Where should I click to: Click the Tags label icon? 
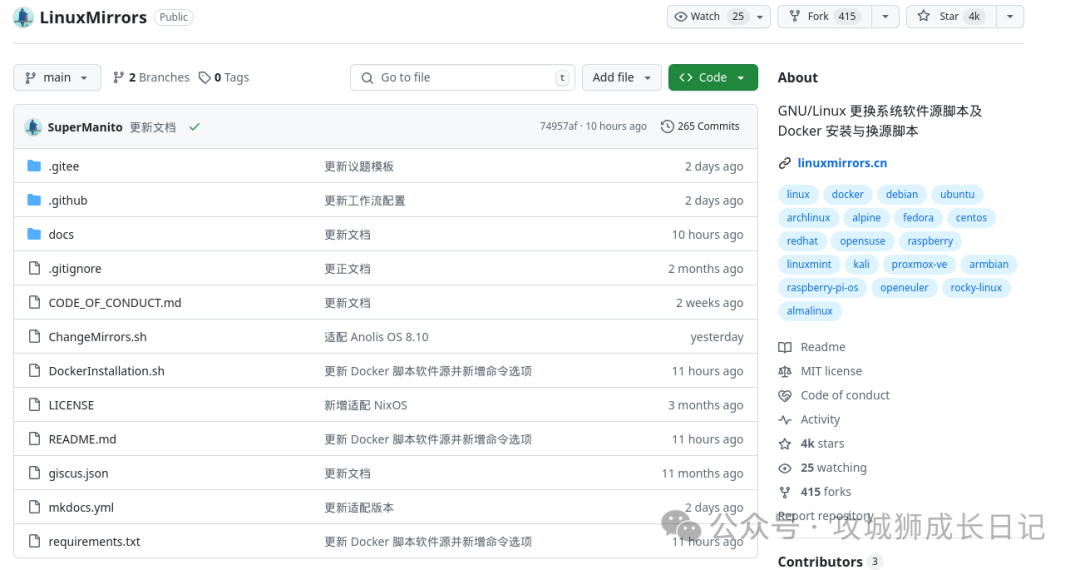(x=205, y=78)
